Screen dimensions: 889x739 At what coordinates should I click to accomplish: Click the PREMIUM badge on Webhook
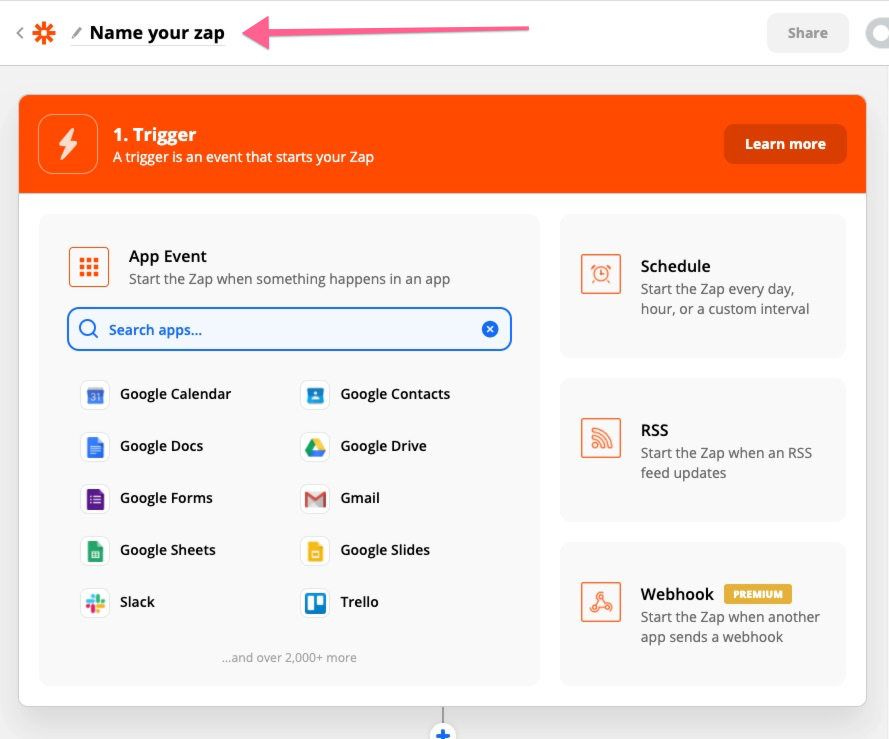tap(757, 594)
